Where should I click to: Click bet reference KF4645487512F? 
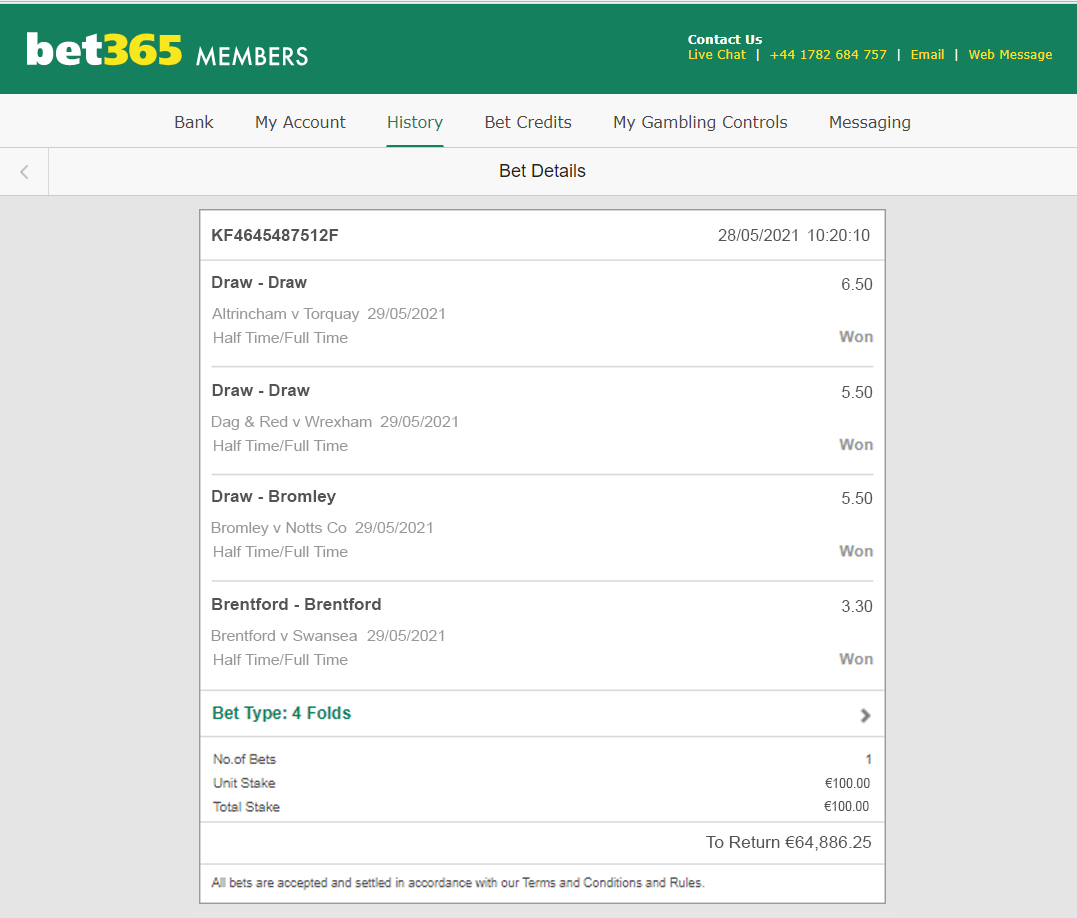(x=275, y=236)
